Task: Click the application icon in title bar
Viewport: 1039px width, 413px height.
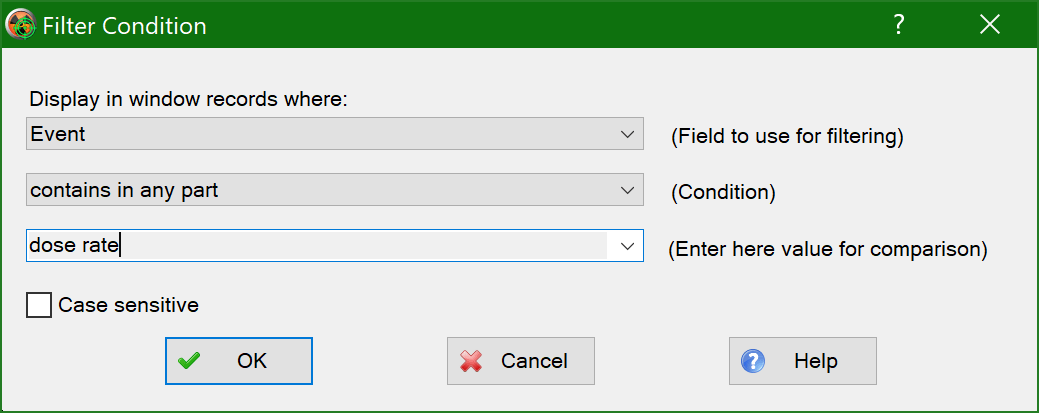Action: click(x=21, y=25)
